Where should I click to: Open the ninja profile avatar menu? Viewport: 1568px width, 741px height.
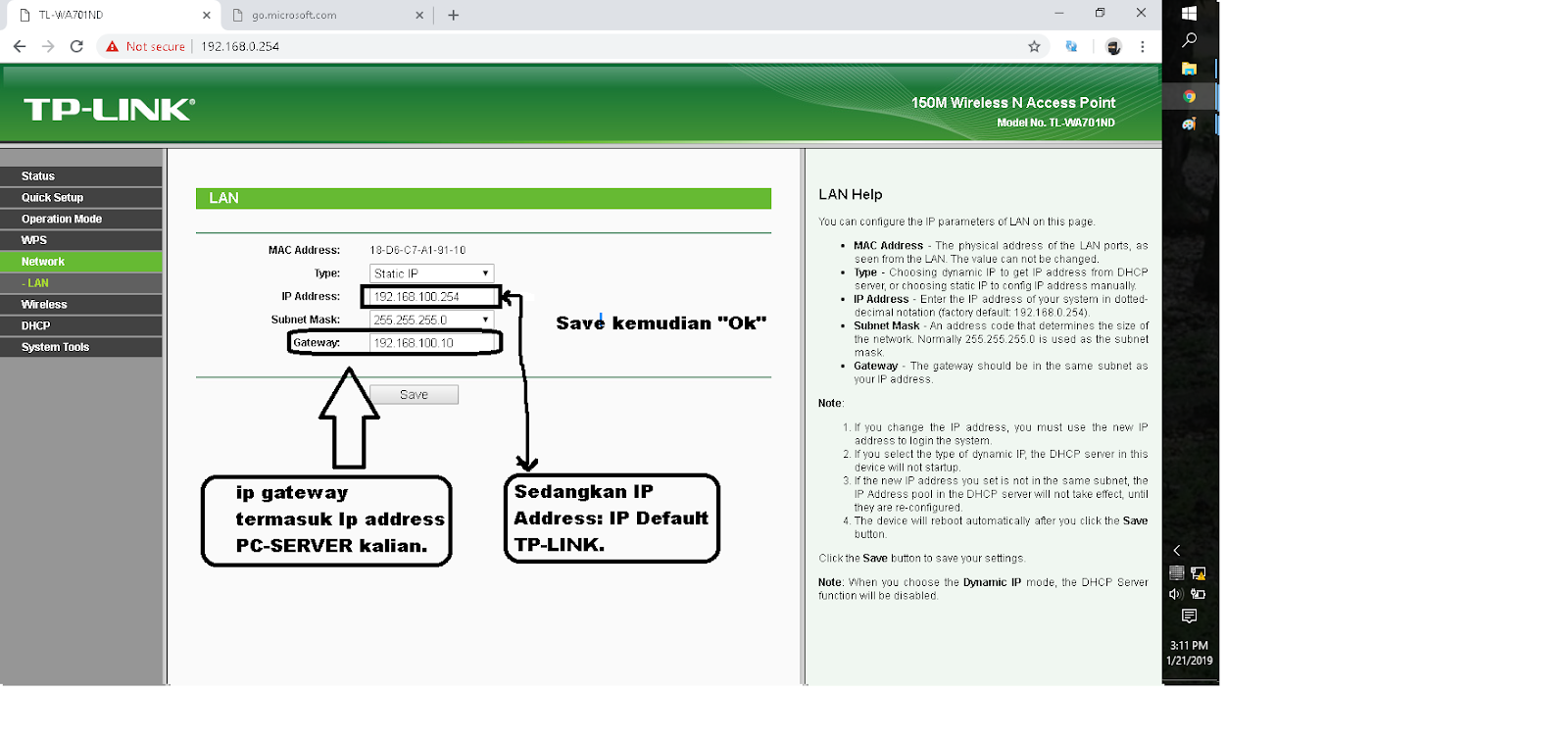(x=1113, y=46)
